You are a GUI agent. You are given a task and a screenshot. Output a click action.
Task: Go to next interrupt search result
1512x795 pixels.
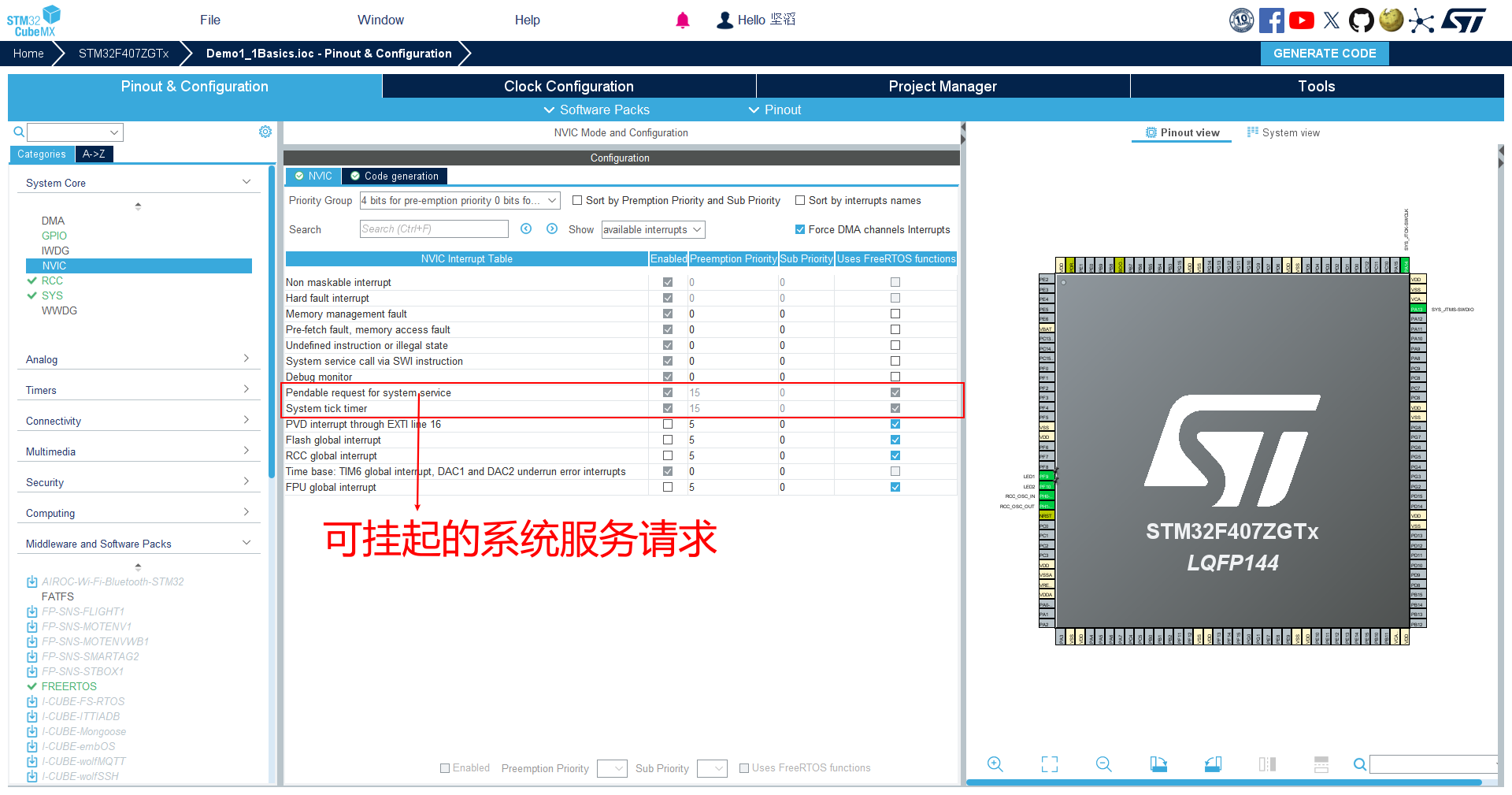coord(552,228)
